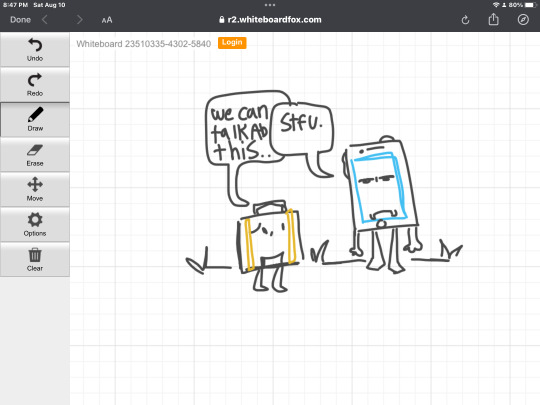540x405 pixels.
Task: Select the Draw pencil tool
Action: [35, 120]
